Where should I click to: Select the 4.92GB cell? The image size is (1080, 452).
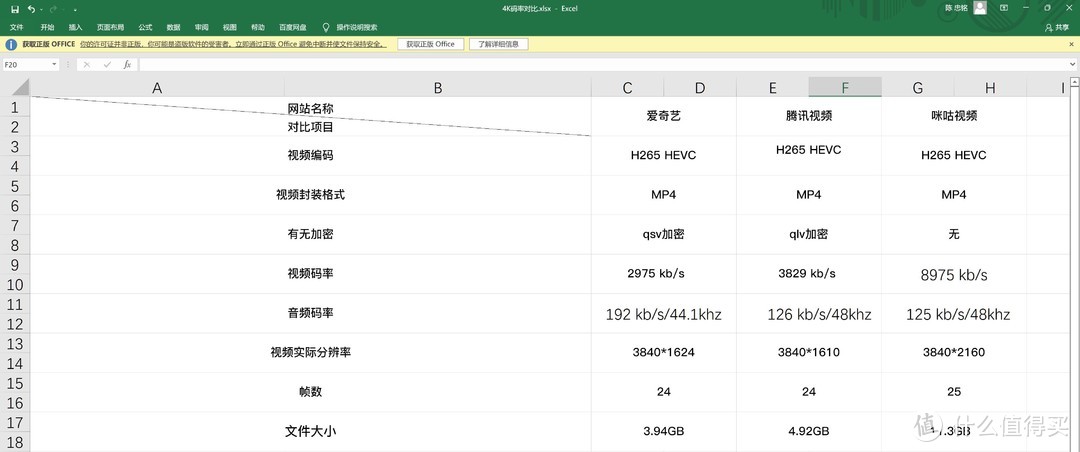pyautogui.click(x=809, y=431)
